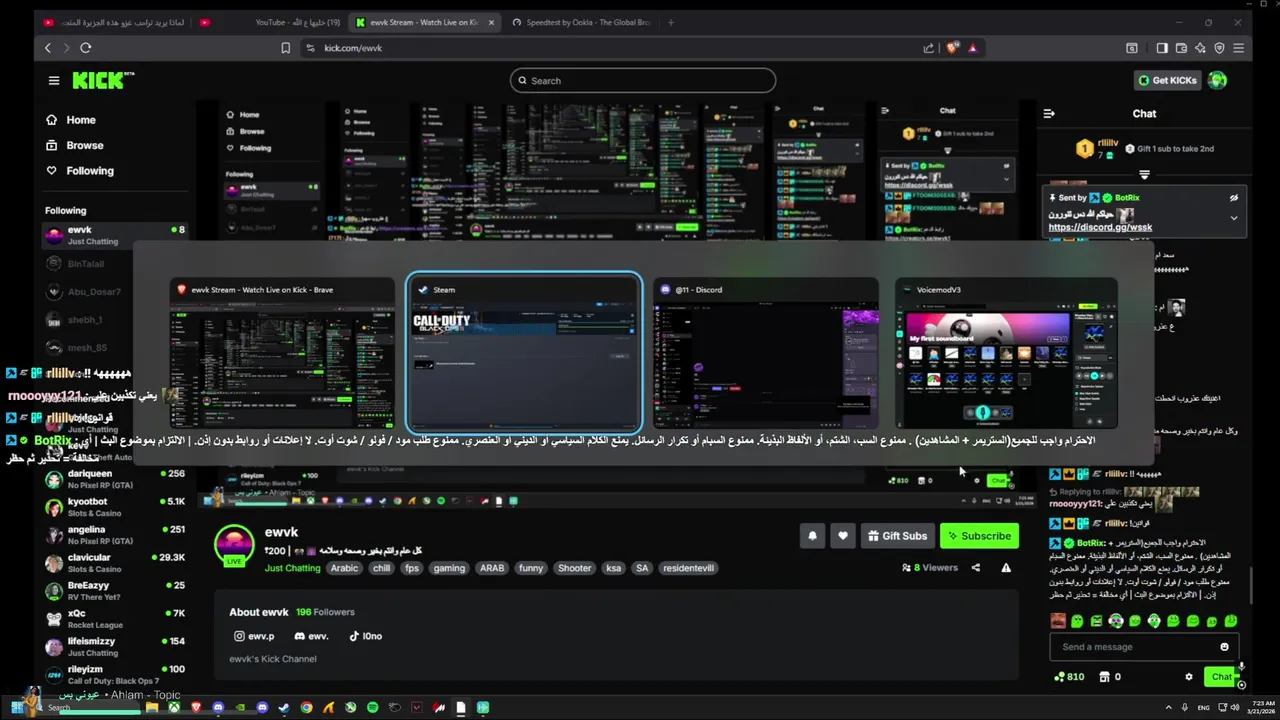Switch to ewvk Stream Brave window thumbnail
Screen dimensions: 1280x720
282,353
